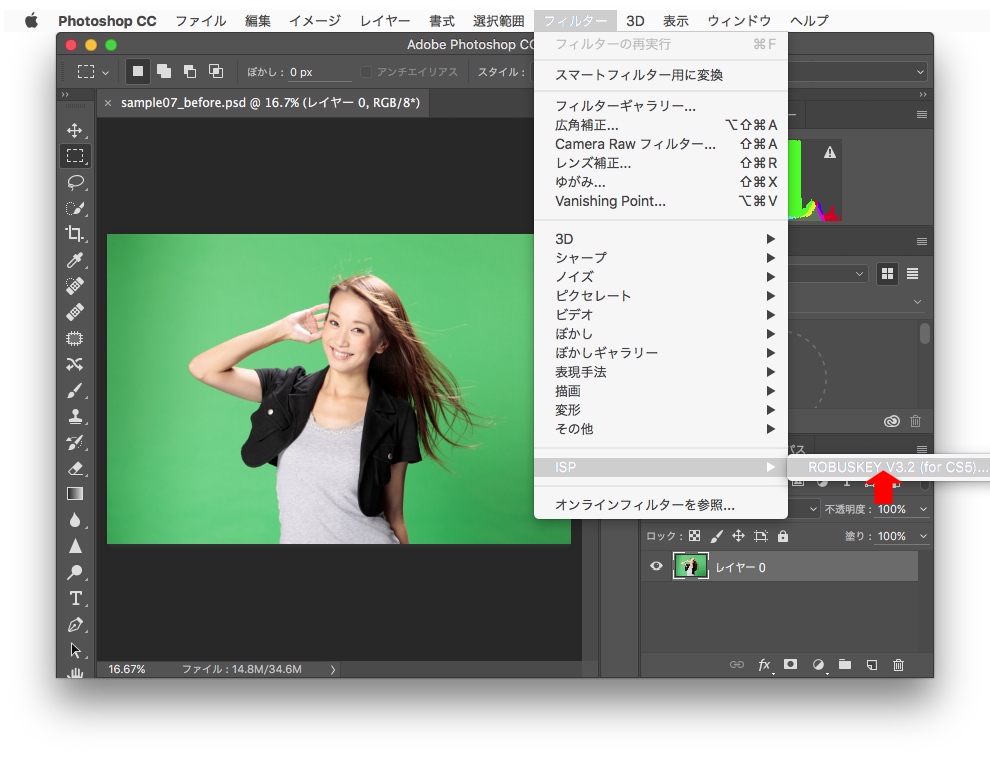Open the ファイル menu
Image resolution: width=990 pixels, height=758 pixels.
coord(201,21)
